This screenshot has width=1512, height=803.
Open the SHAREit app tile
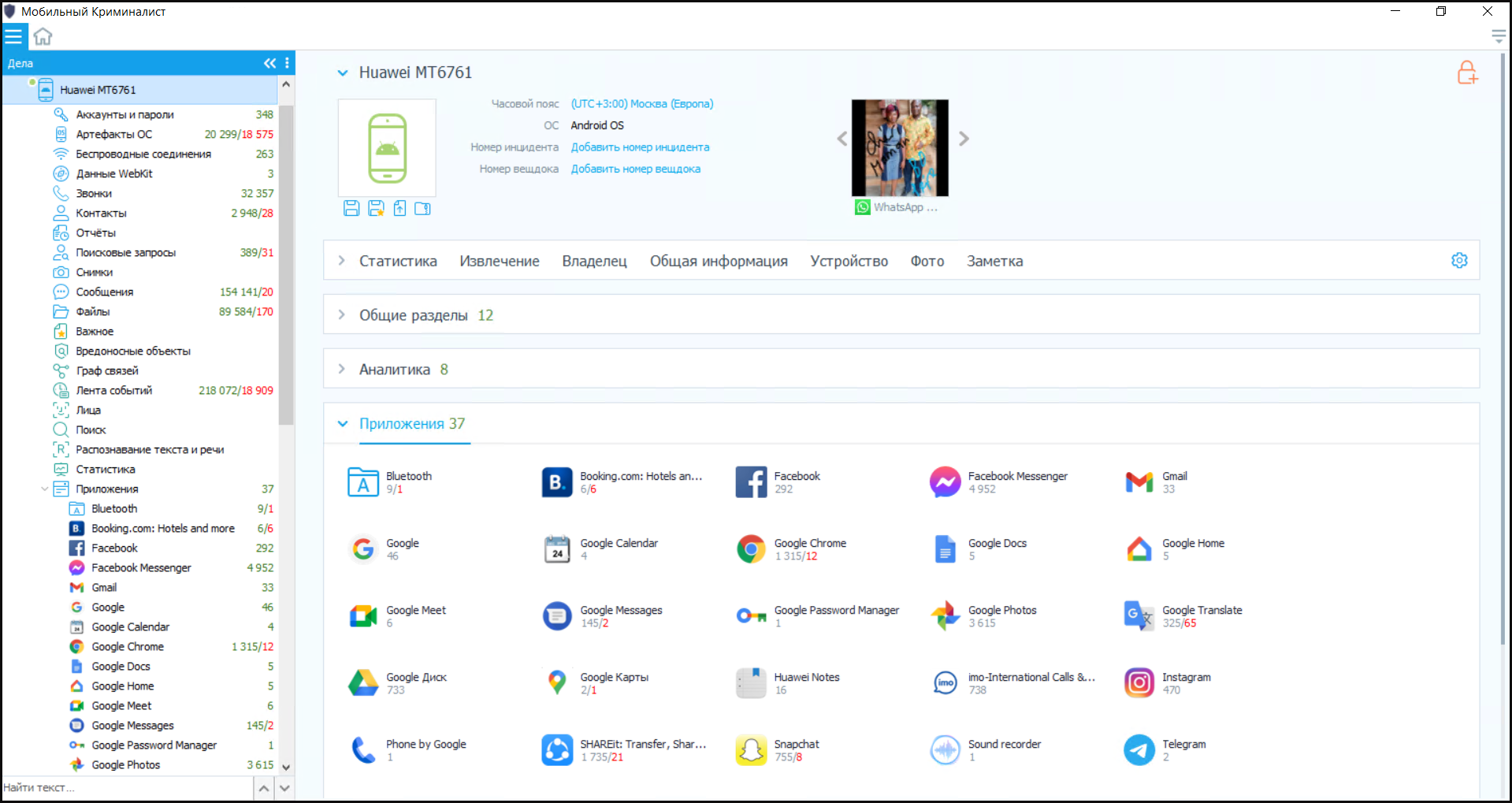624,750
